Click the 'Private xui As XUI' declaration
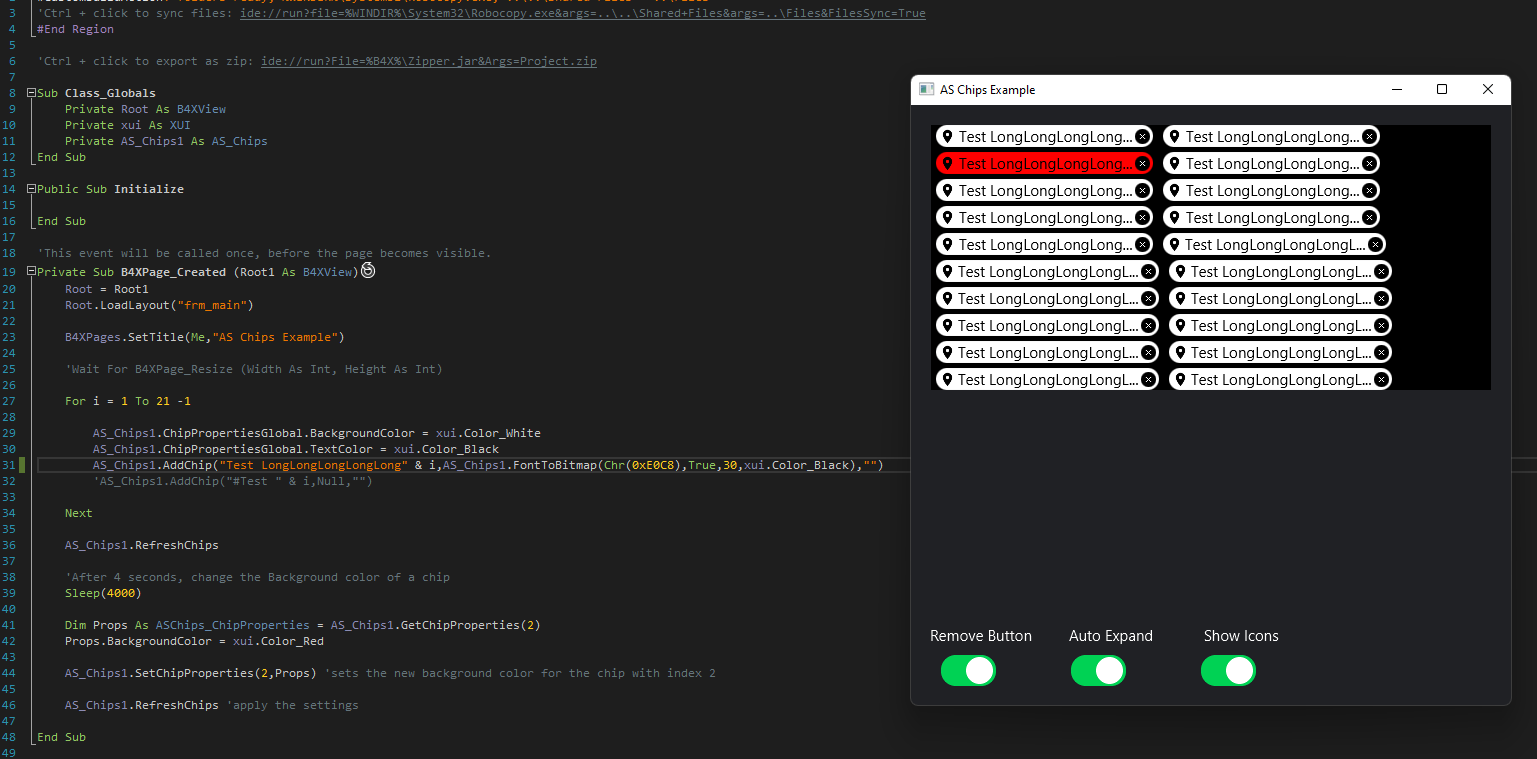The image size is (1537, 759). pos(128,125)
